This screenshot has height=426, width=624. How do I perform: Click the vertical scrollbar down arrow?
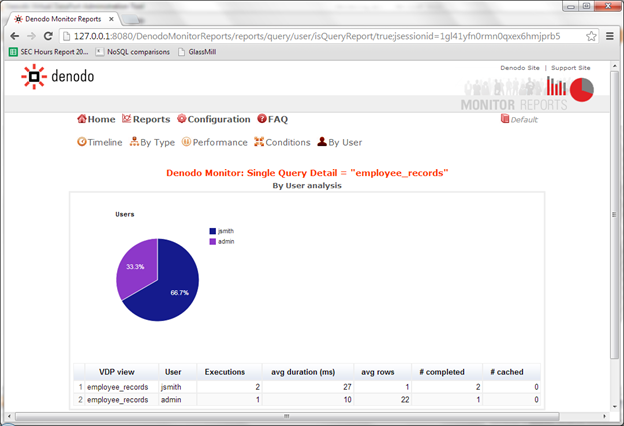click(x=614, y=406)
